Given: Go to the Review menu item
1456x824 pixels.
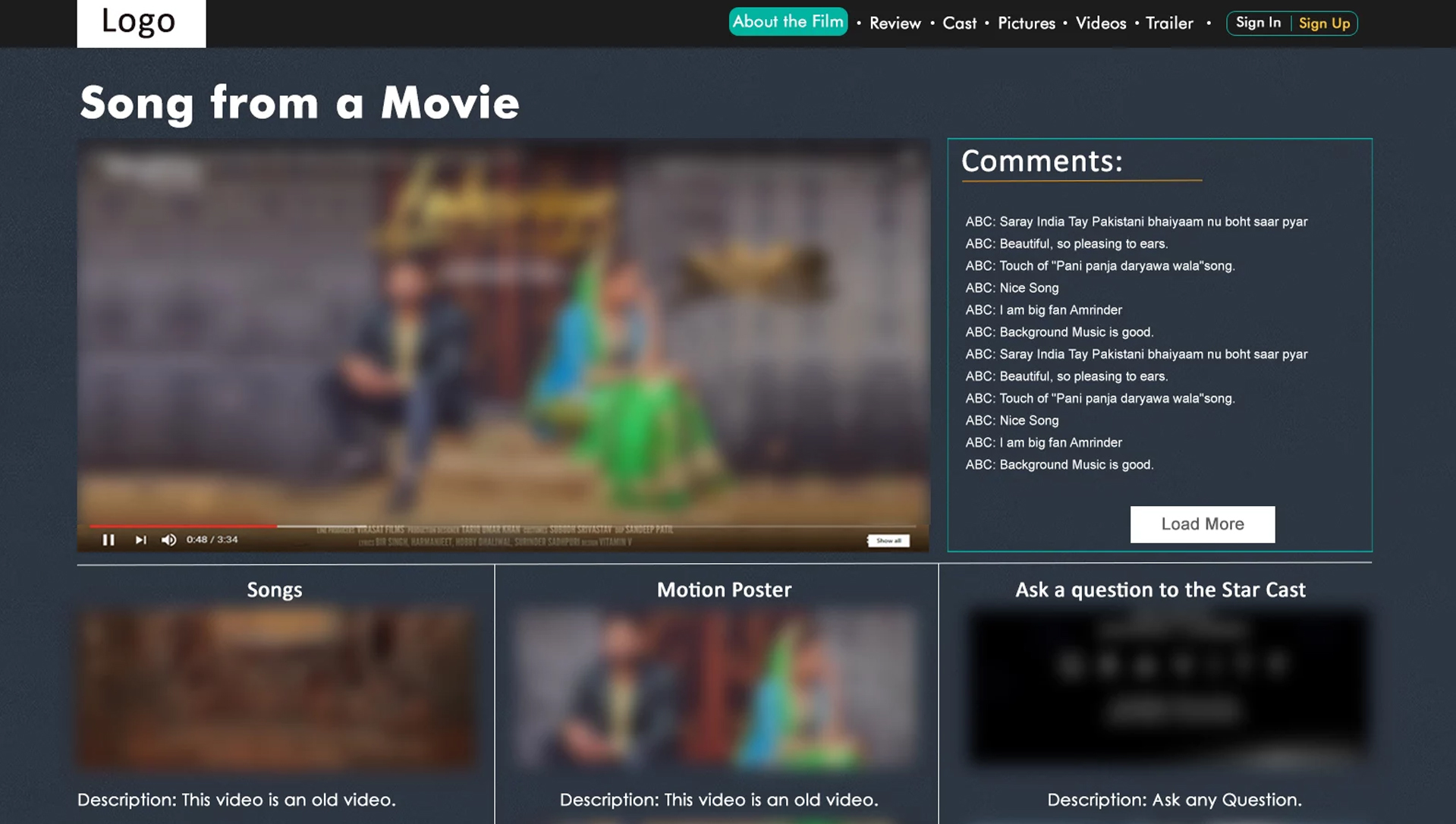Looking at the screenshot, I should [x=895, y=24].
